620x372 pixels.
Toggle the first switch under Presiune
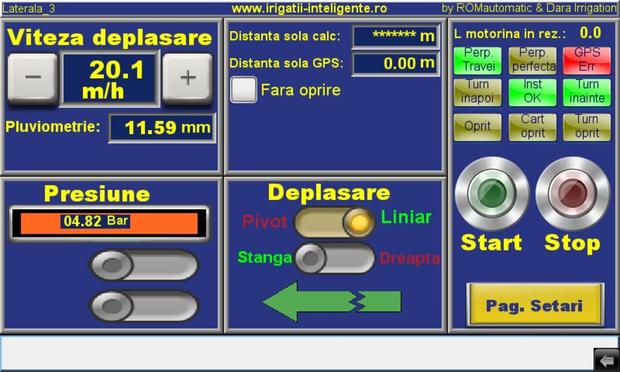pyautogui.click(x=144, y=264)
